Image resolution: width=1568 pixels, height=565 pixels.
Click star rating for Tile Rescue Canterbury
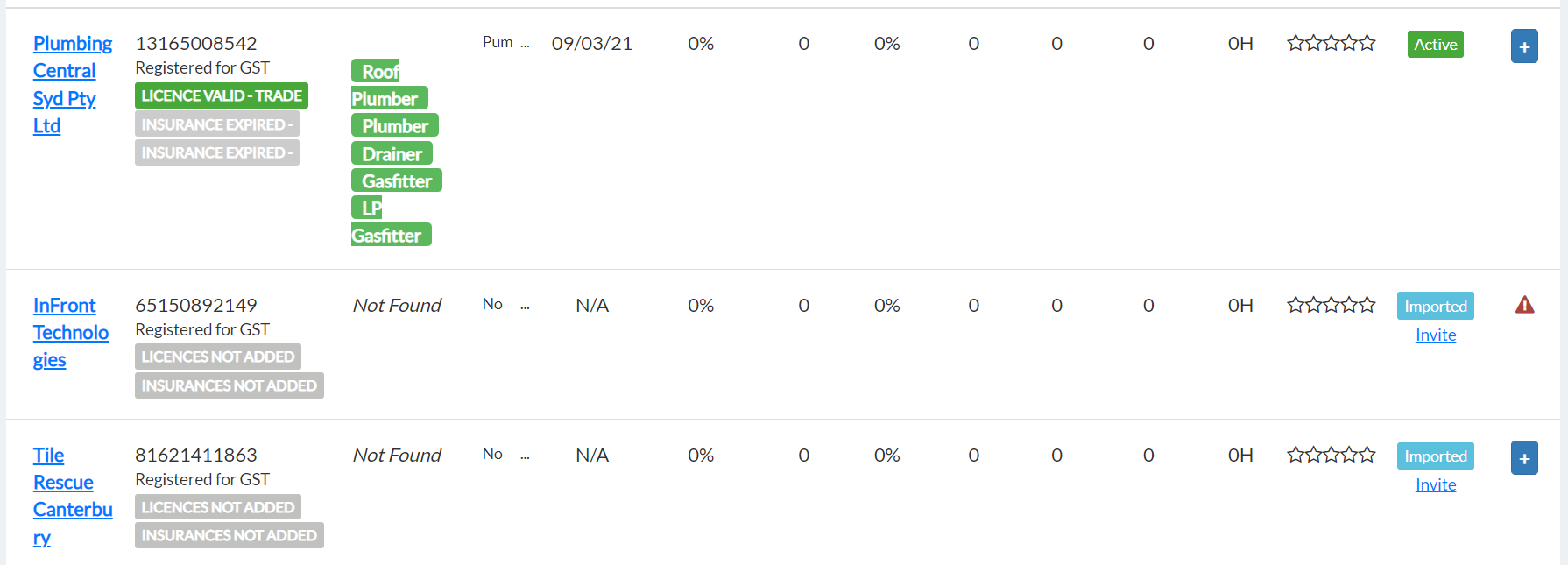(1331, 455)
